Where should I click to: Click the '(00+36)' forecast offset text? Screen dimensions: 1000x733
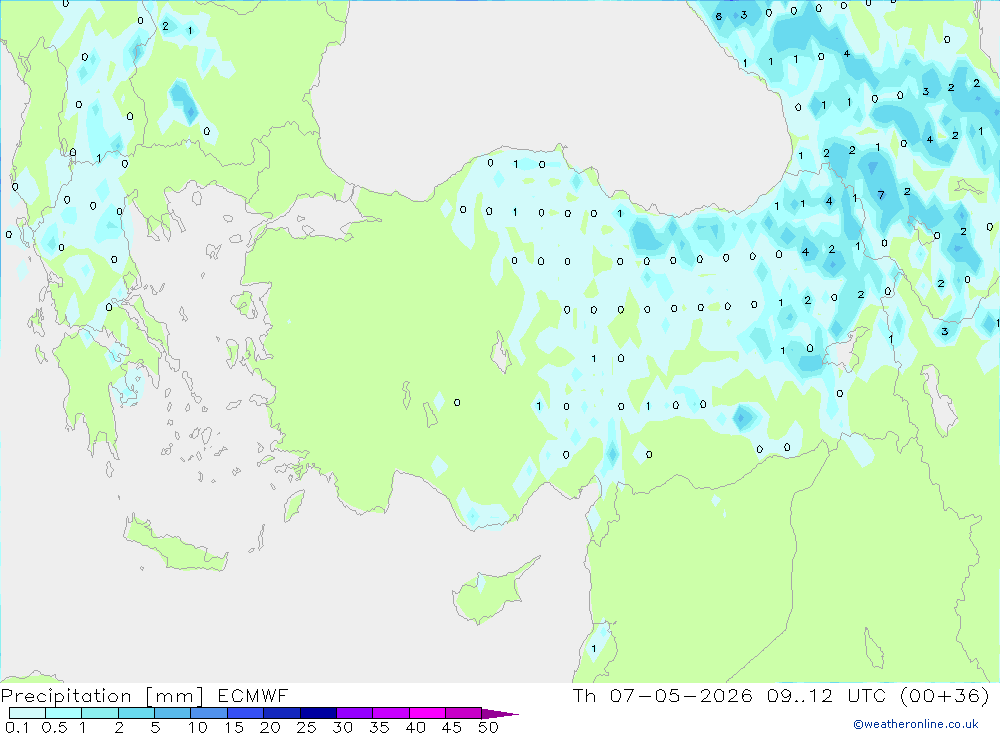click(x=945, y=695)
